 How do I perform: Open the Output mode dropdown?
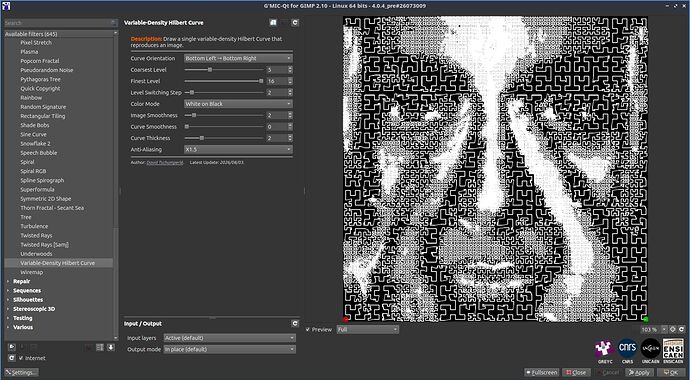coord(230,349)
